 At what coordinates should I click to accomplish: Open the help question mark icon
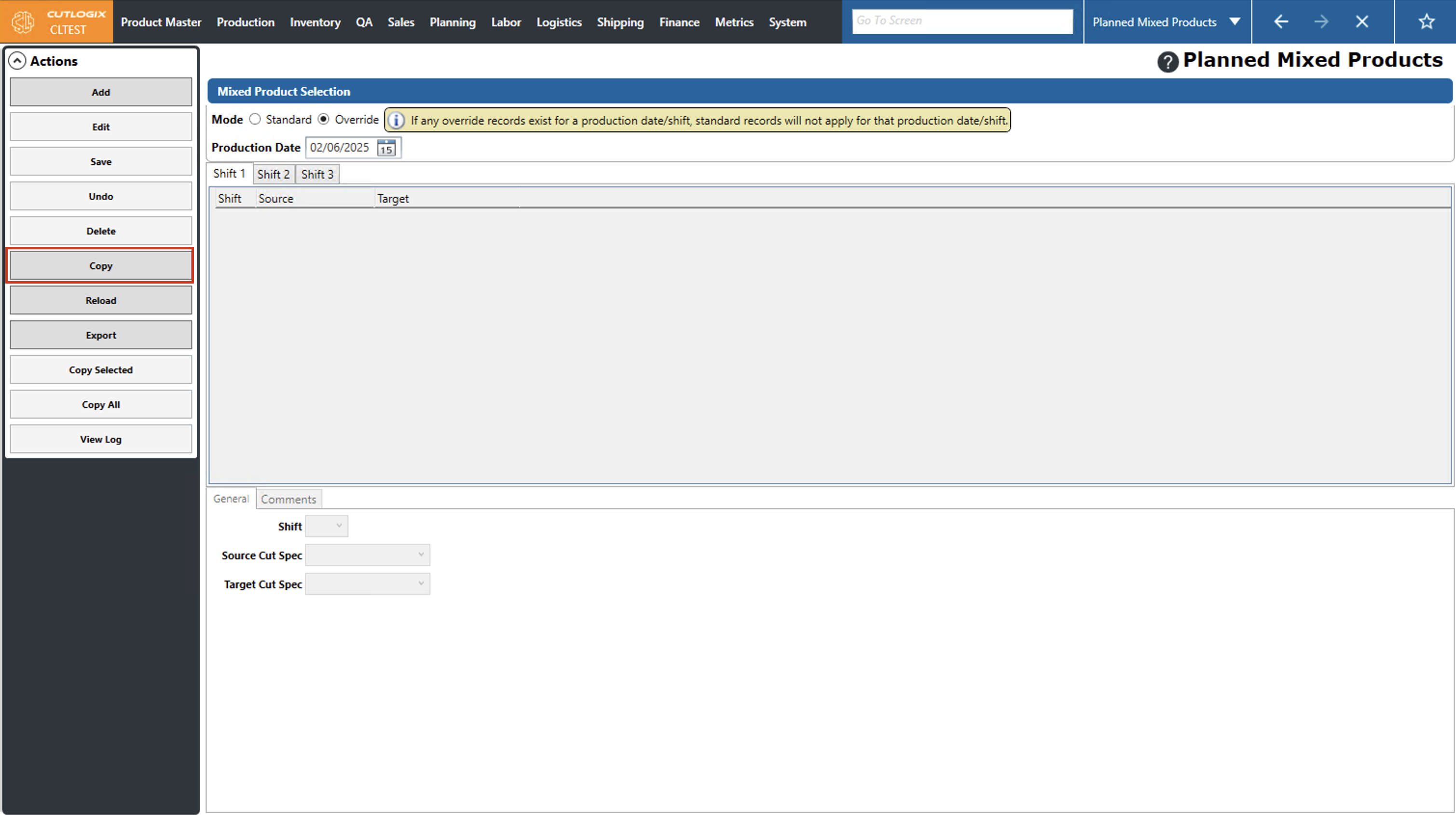click(x=1167, y=61)
